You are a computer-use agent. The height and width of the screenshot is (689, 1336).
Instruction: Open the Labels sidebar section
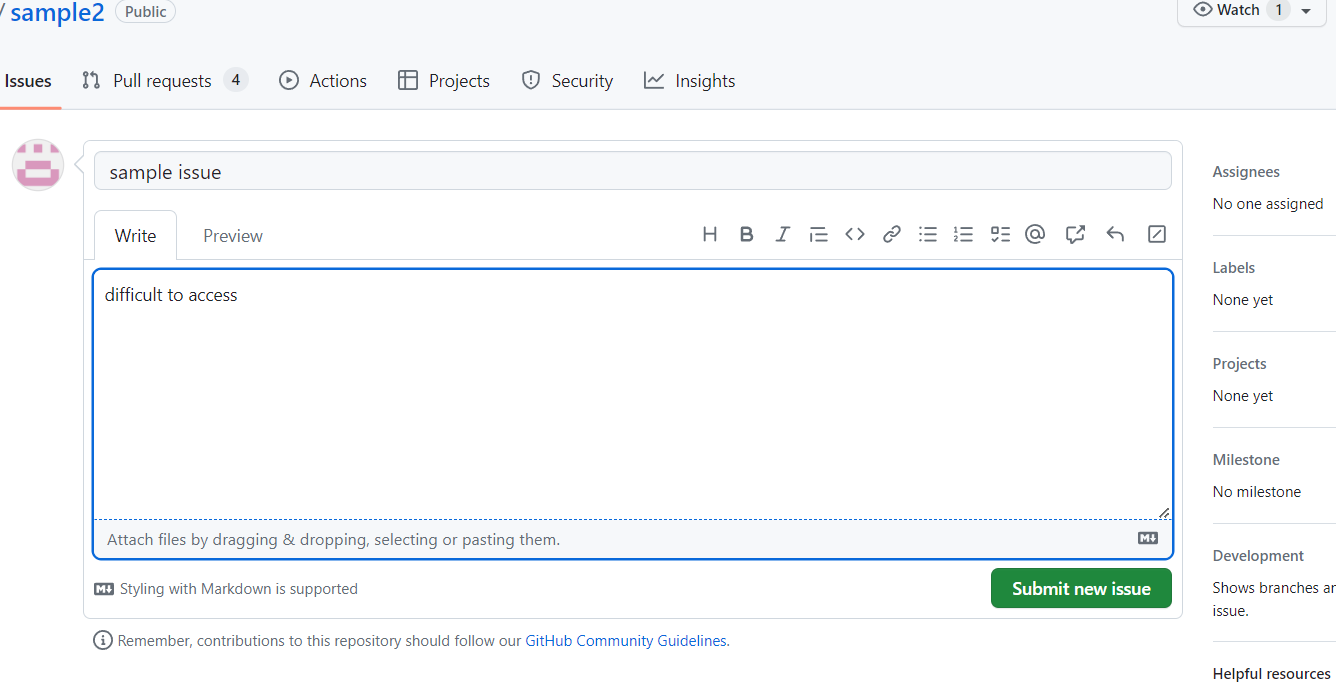[1234, 268]
